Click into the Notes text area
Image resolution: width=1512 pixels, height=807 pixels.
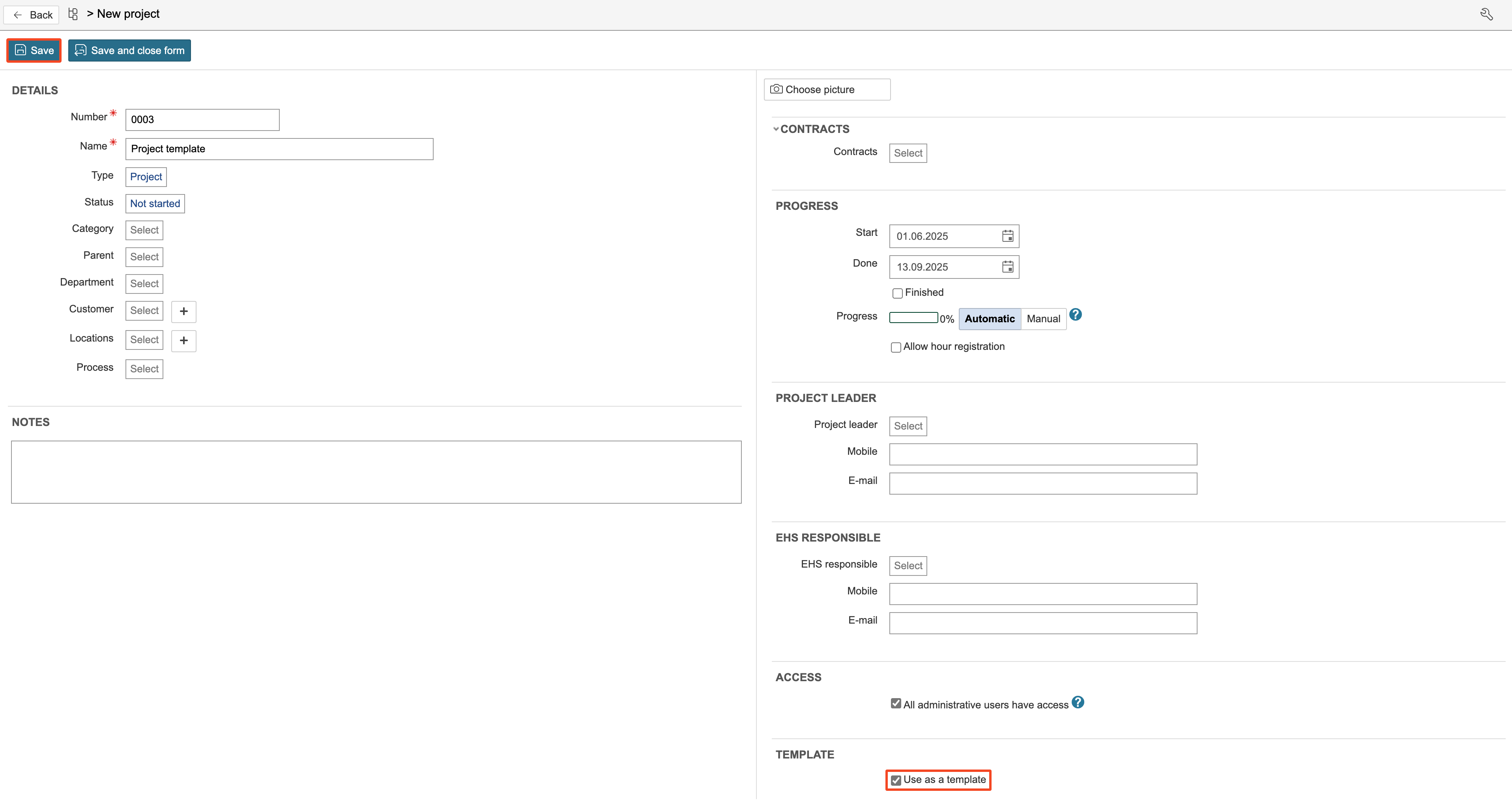click(376, 472)
